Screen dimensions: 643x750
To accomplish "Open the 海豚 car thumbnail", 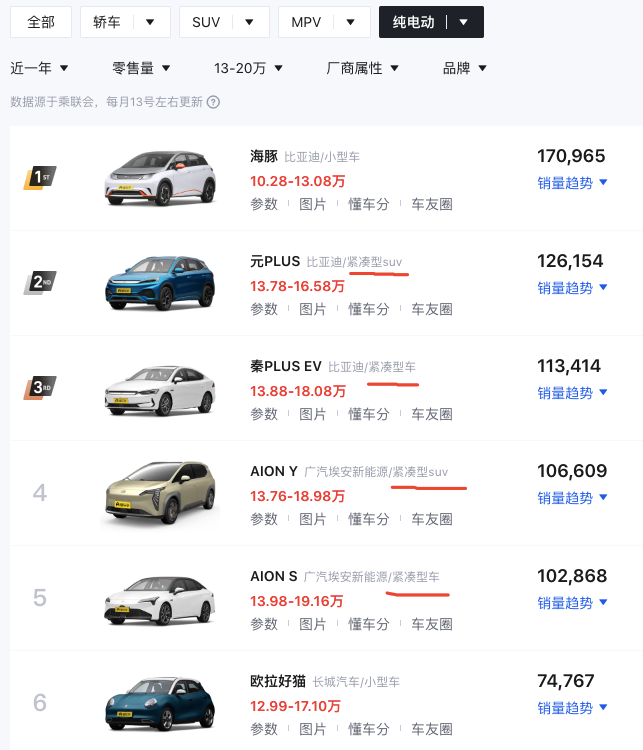I will pyautogui.click(x=159, y=178).
